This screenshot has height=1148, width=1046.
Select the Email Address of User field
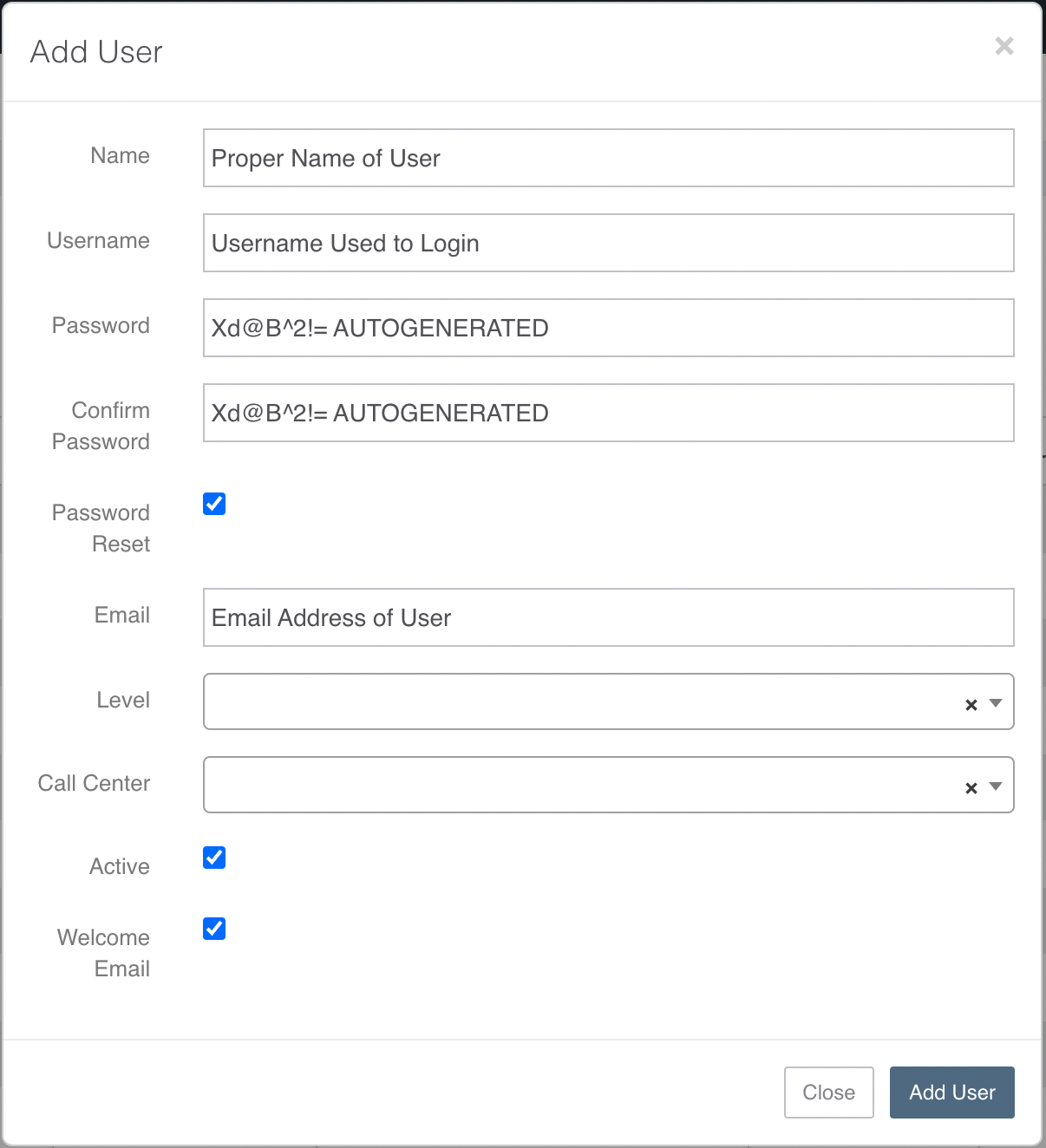coord(607,617)
